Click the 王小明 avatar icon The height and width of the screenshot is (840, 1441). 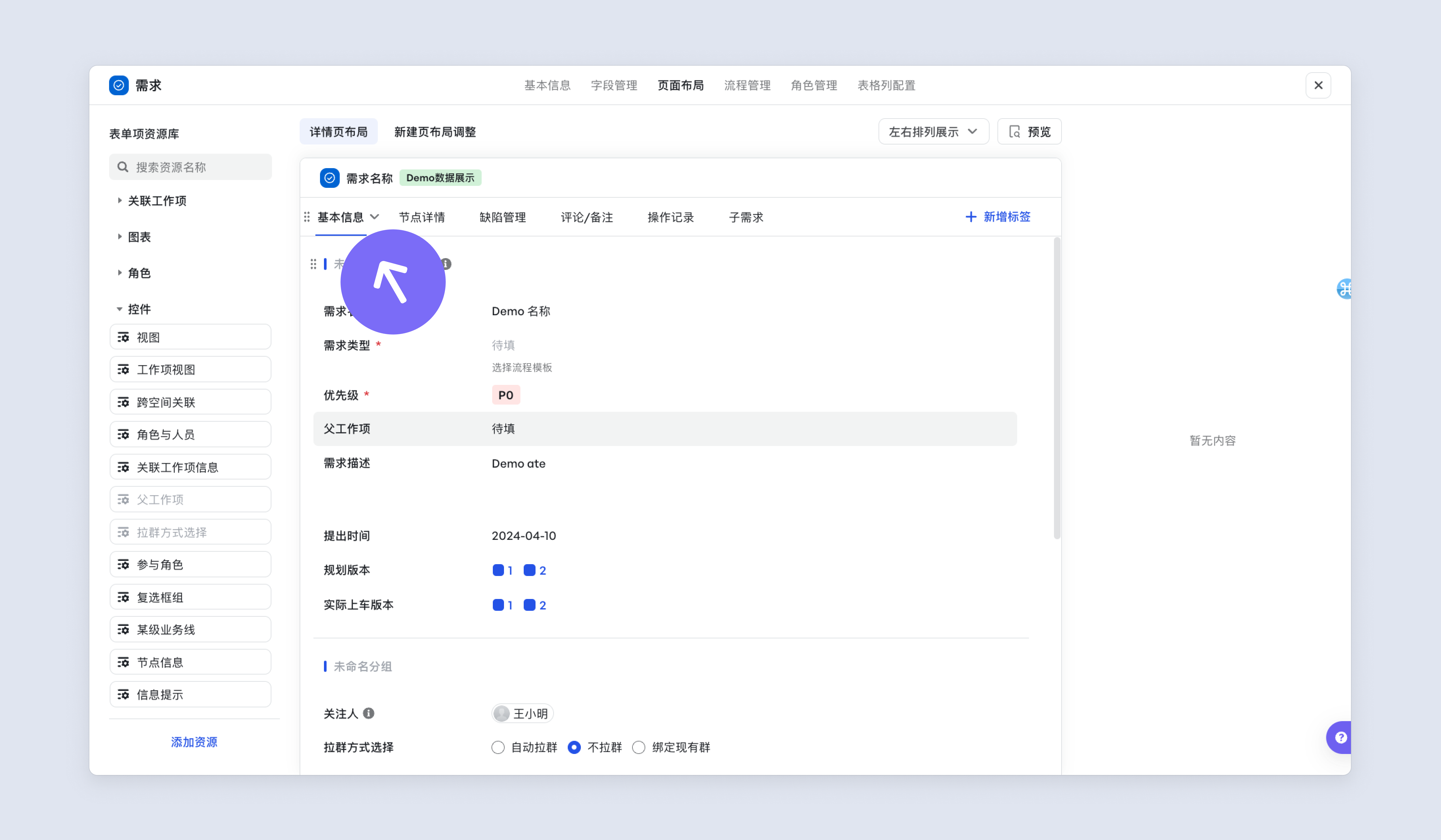click(501, 713)
